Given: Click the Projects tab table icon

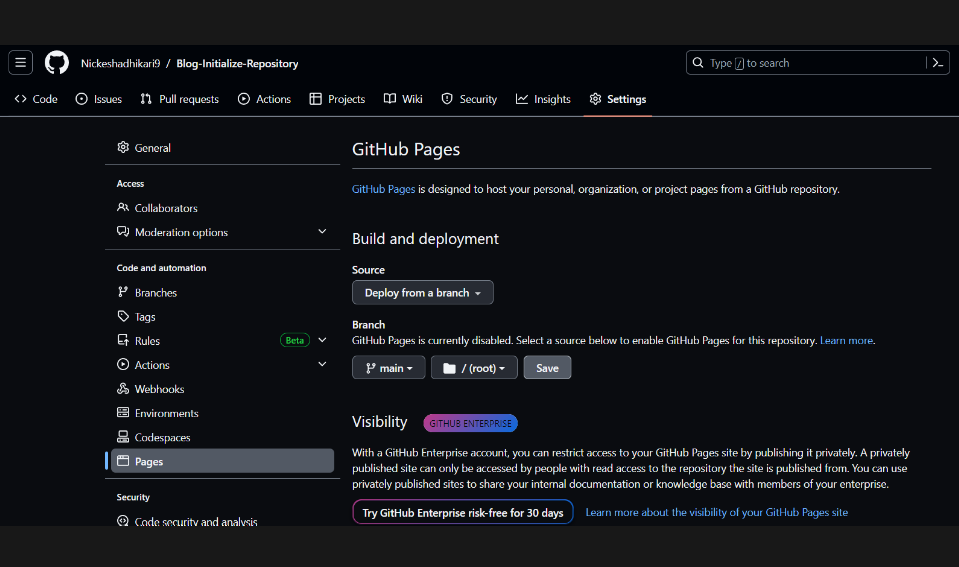Looking at the screenshot, I should pyautogui.click(x=316, y=98).
